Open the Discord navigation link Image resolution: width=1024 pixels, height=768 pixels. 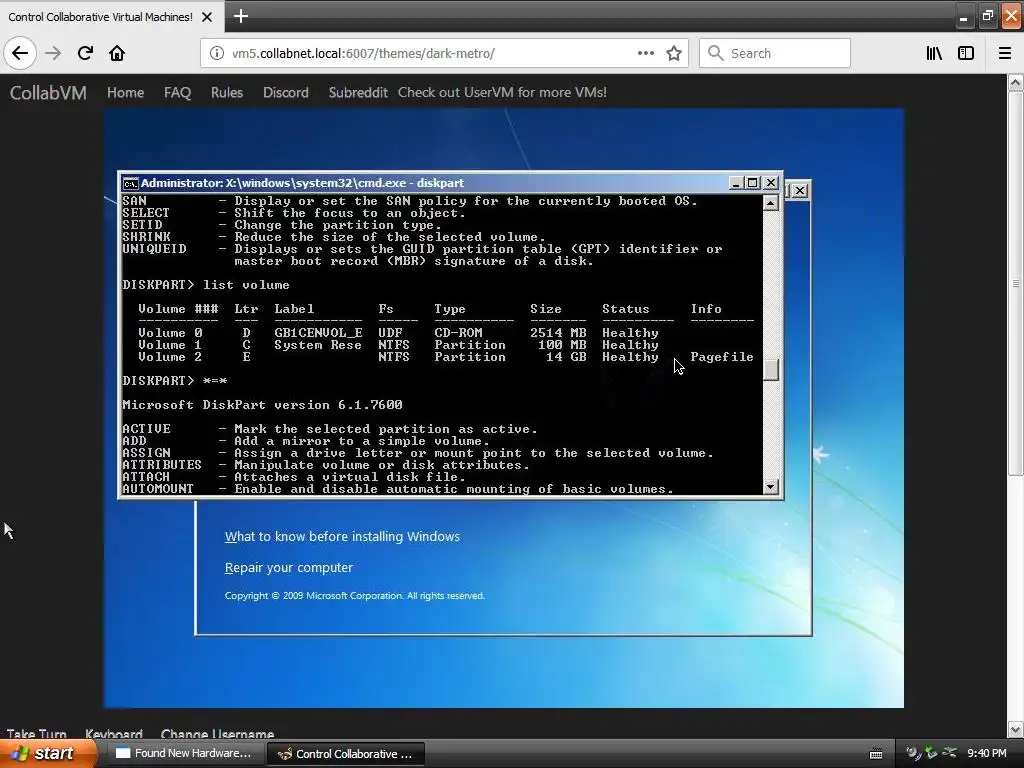(285, 92)
